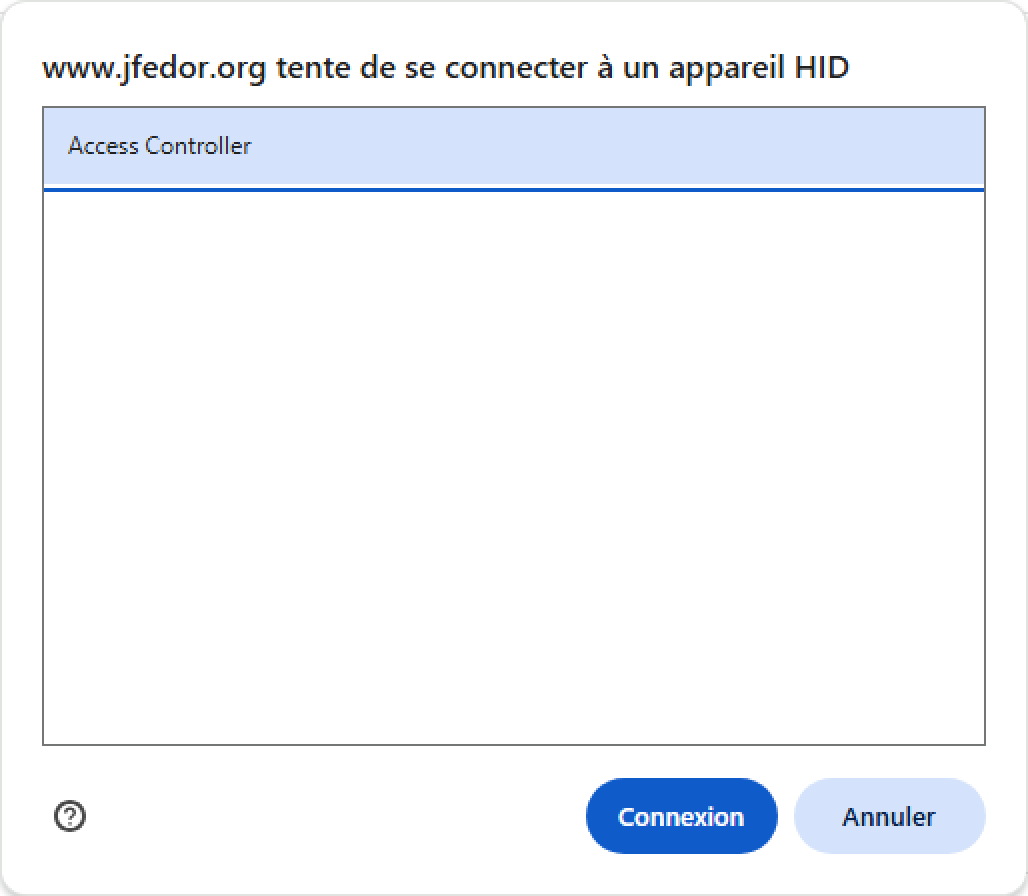Connect to the selected HID device
The height and width of the screenshot is (896, 1028).
click(x=681, y=816)
